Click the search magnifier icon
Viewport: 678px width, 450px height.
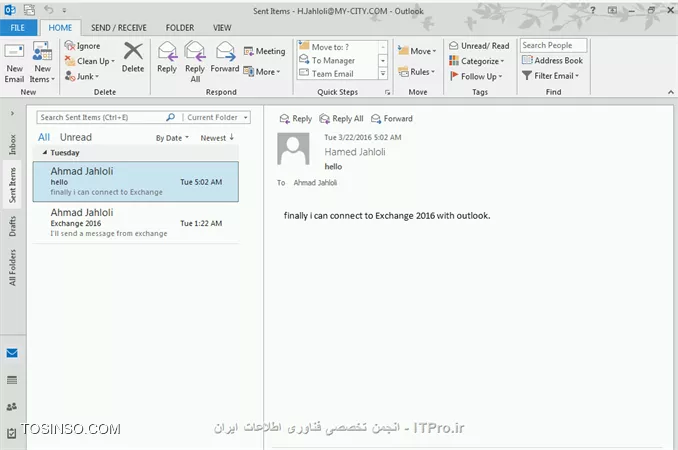(171, 117)
